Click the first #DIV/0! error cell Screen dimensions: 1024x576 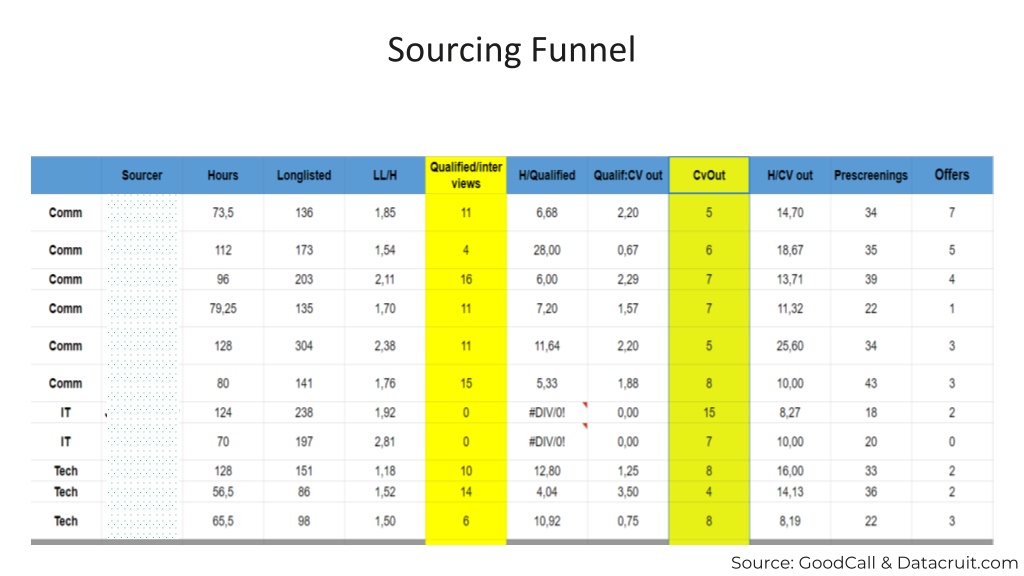[547, 413]
